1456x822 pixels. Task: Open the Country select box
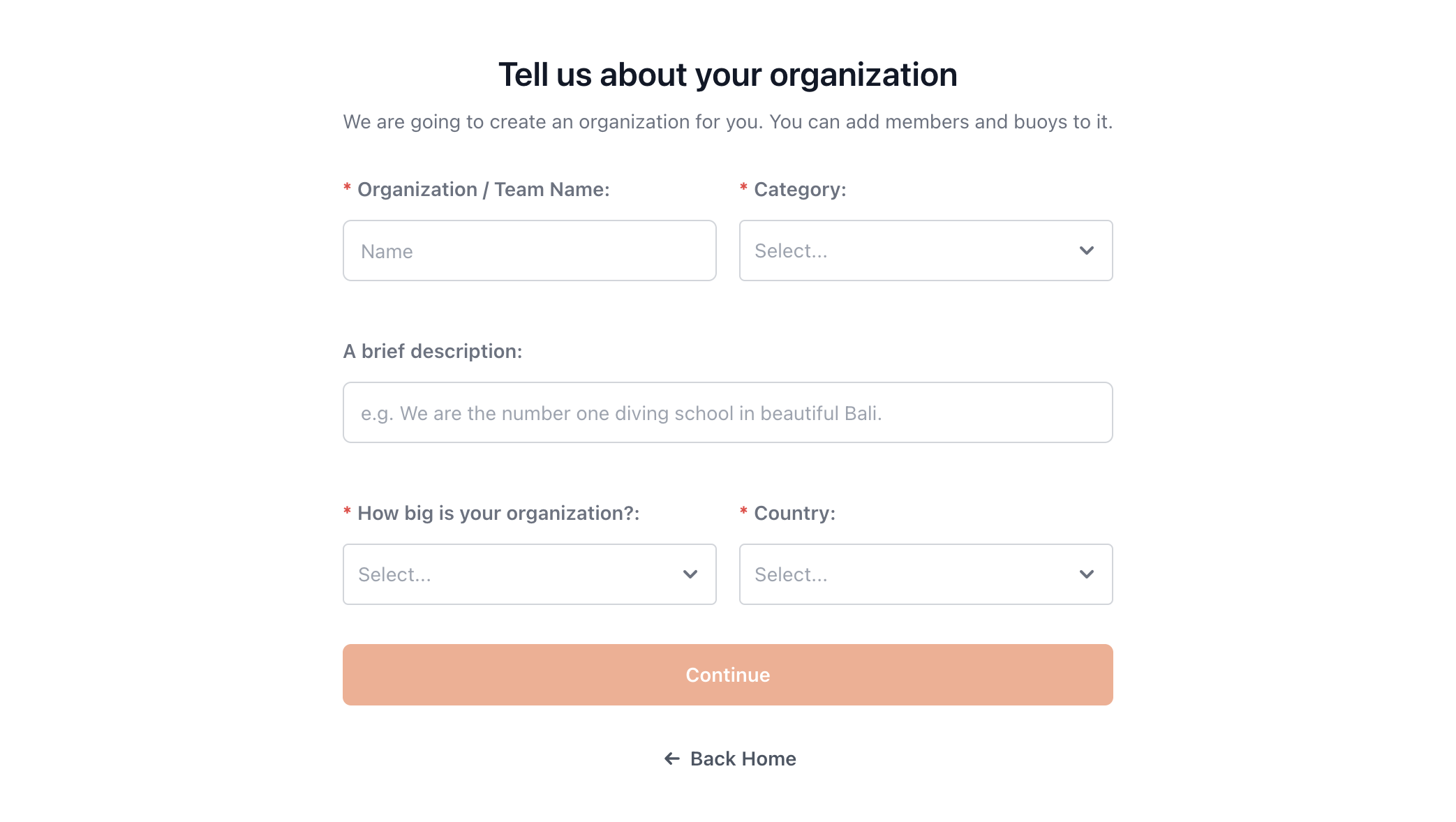tap(907, 574)
